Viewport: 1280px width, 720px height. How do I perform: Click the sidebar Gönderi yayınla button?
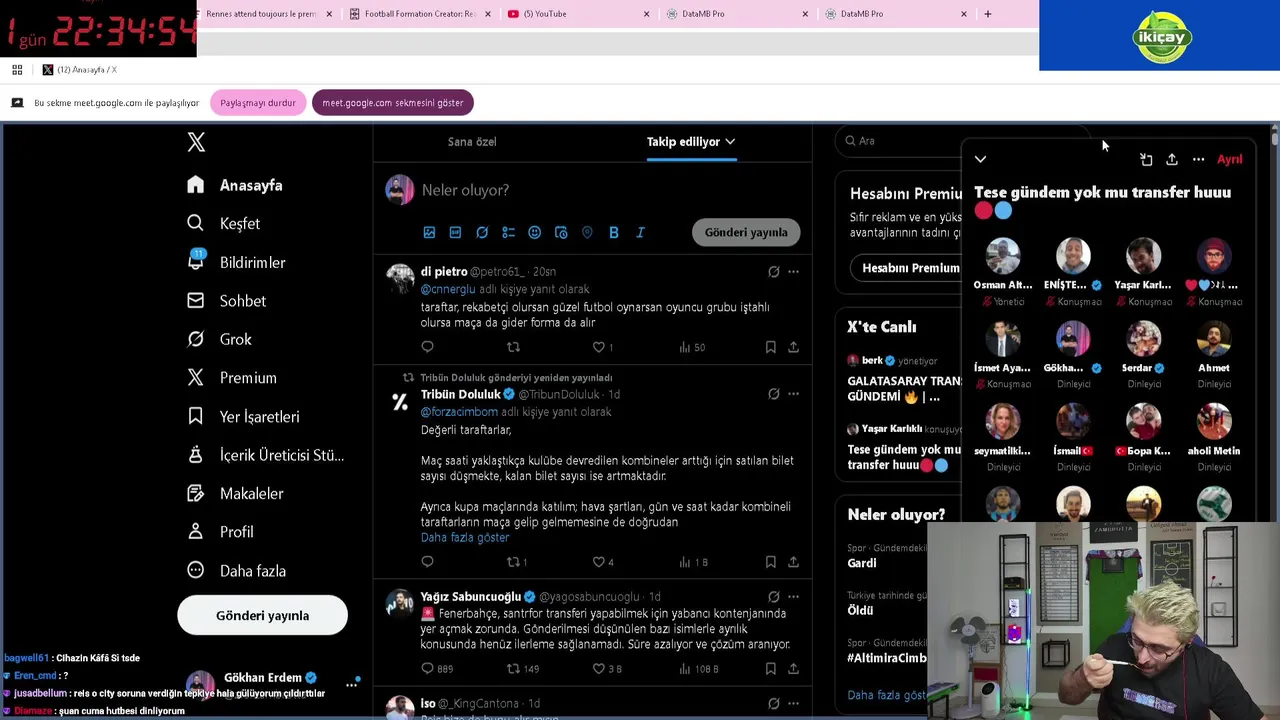[262, 615]
